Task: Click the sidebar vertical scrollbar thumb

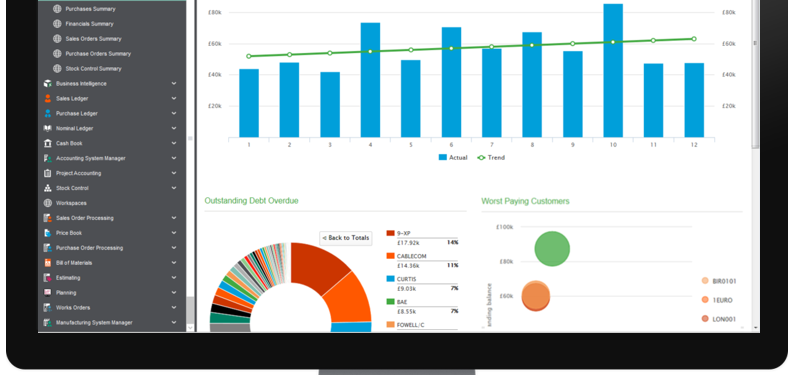Action: coord(190,310)
